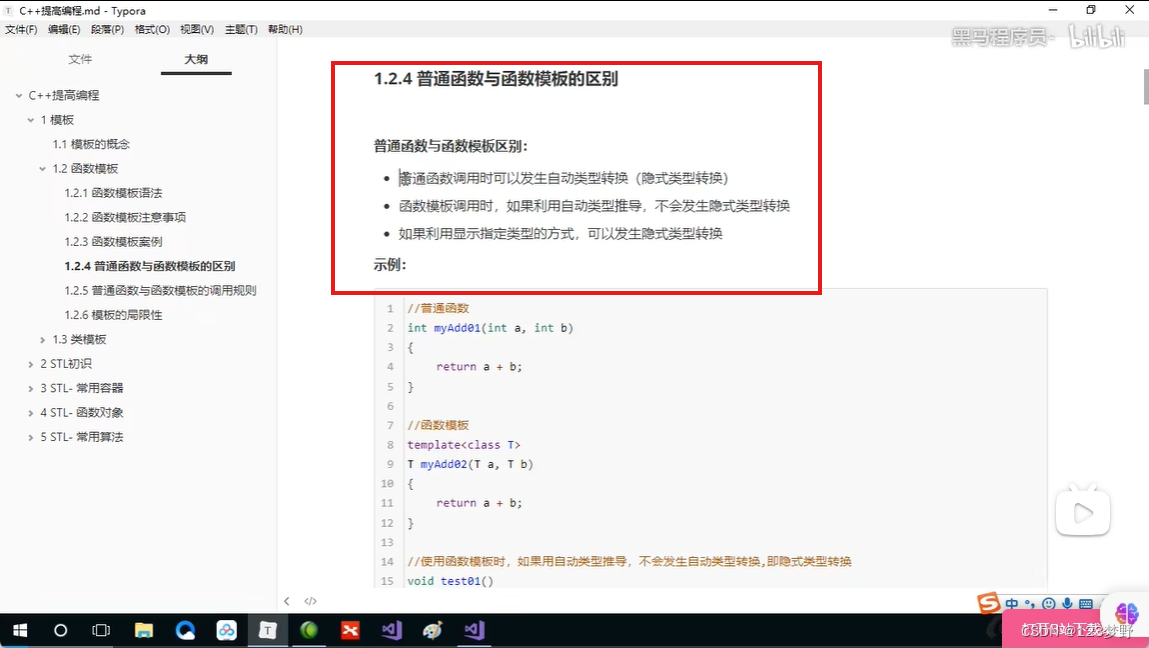Expand the 2 STL初识 section
Screen dimensions: 1149x648
click(31, 363)
